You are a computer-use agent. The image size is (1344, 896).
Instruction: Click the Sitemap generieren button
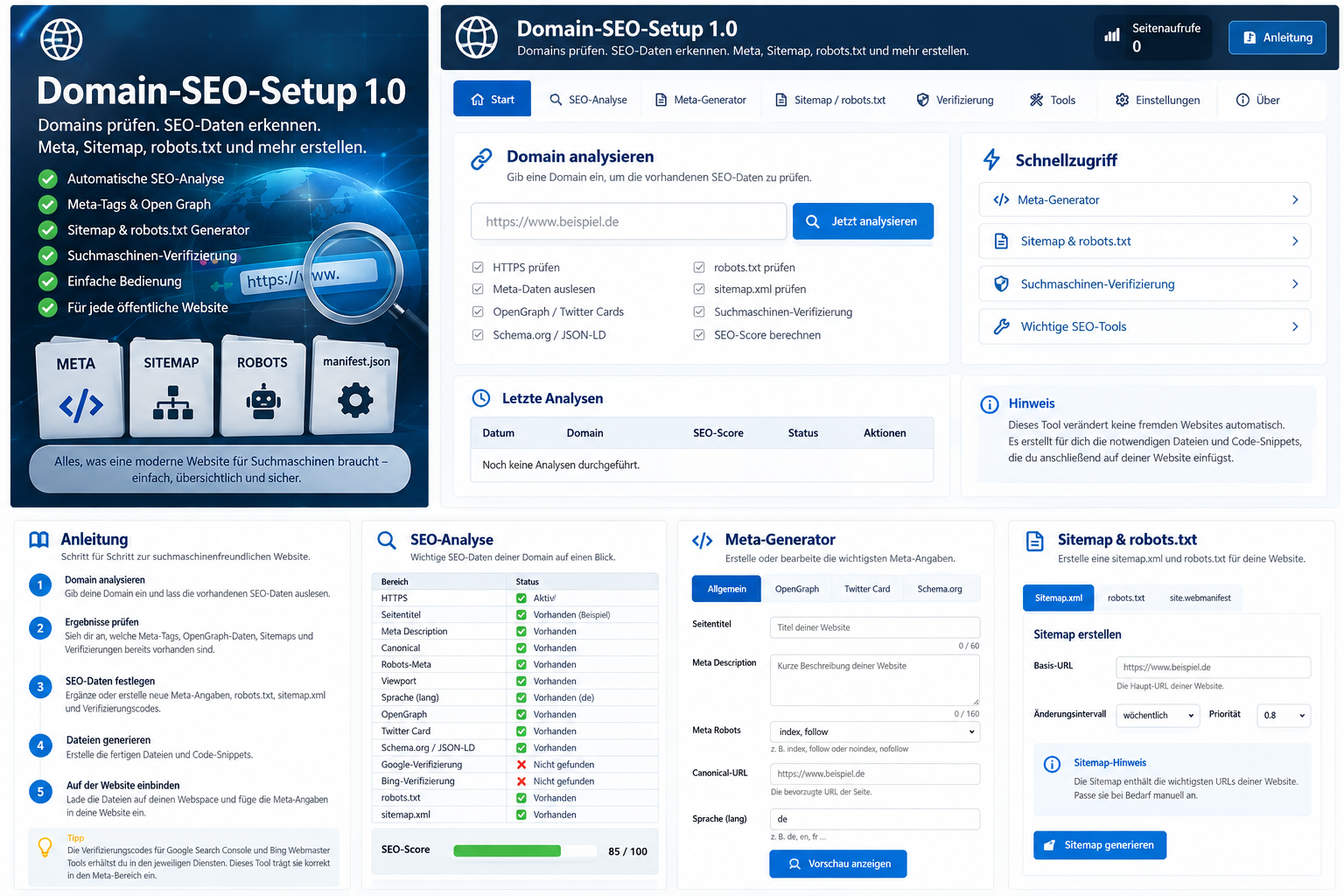click(x=1100, y=845)
